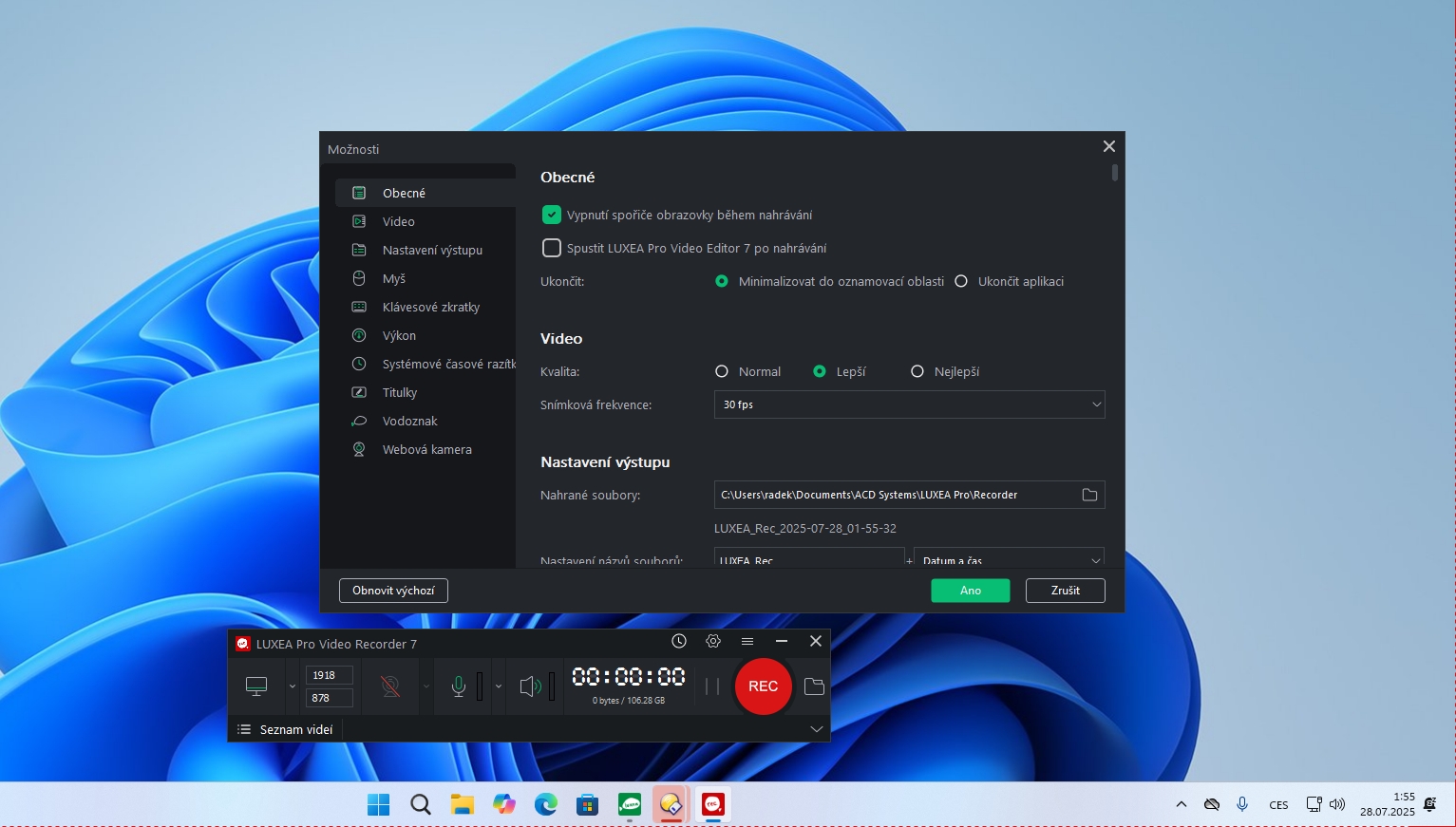Image resolution: width=1456 pixels, height=827 pixels.
Task: Switch the CES keyboard language indicator
Action: 1279,805
